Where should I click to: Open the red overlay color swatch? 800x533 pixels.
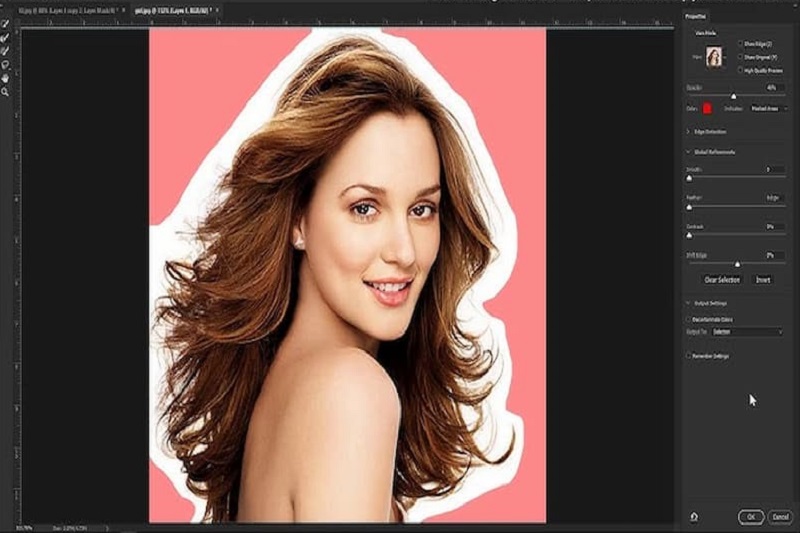707,108
